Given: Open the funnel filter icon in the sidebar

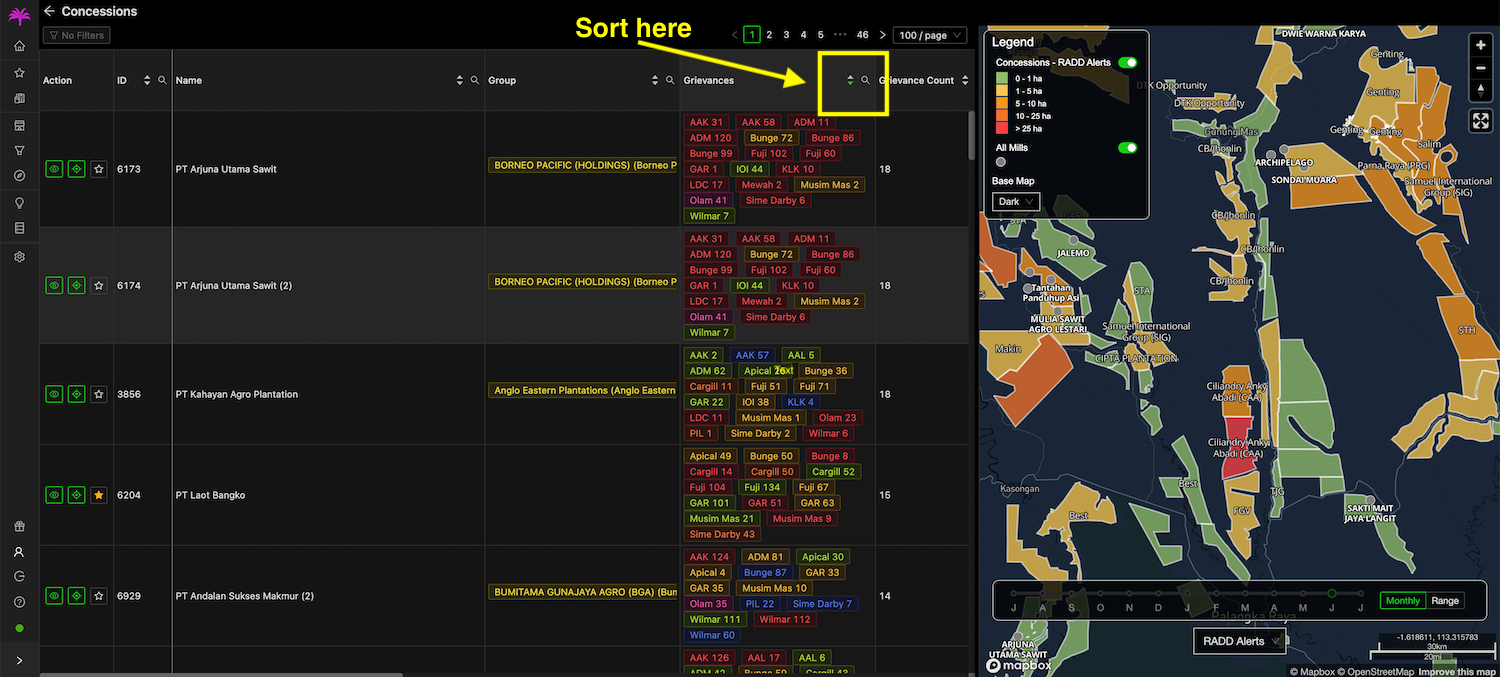Looking at the screenshot, I should [19, 150].
